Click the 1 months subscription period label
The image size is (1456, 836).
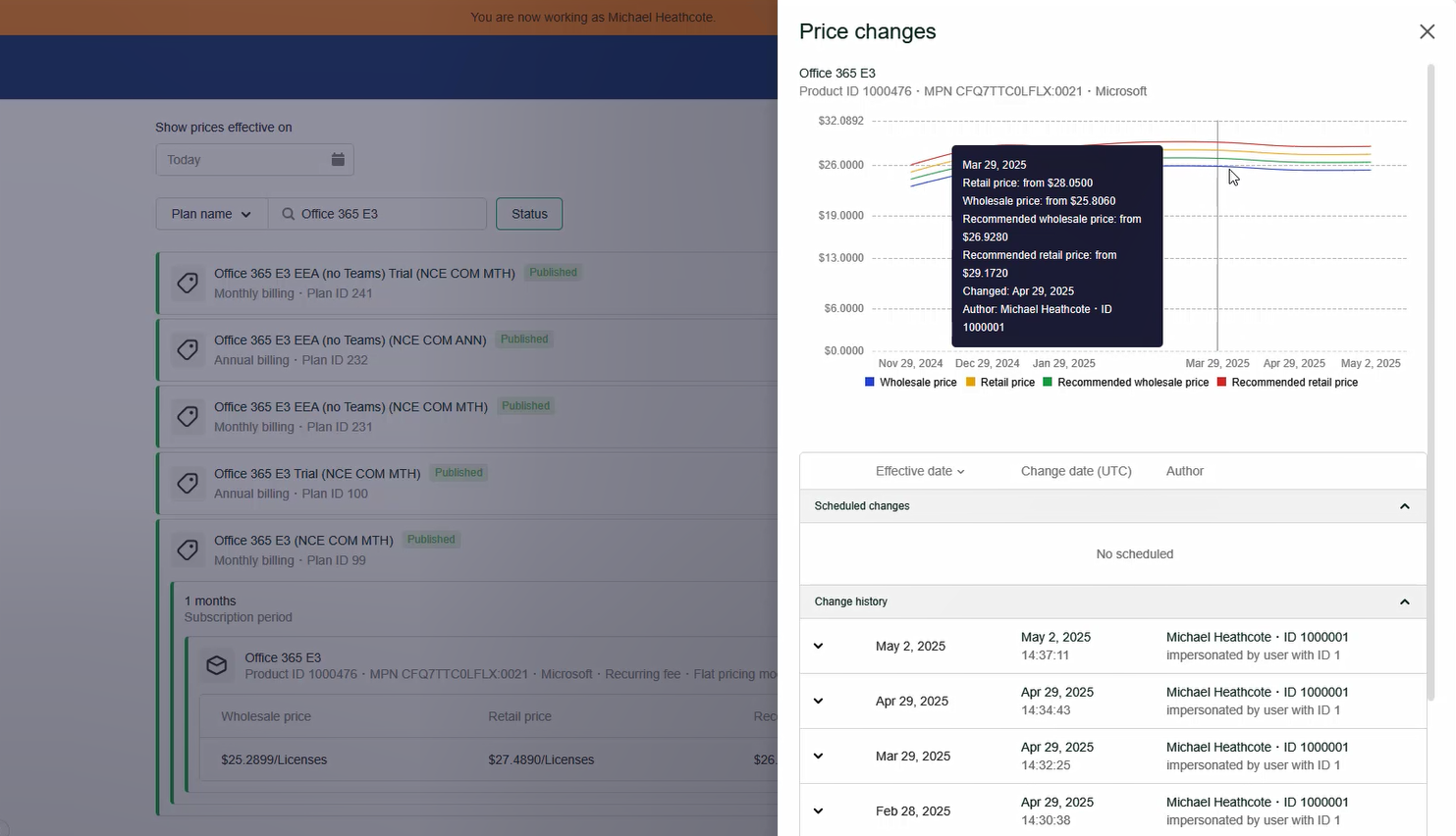[x=210, y=601]
